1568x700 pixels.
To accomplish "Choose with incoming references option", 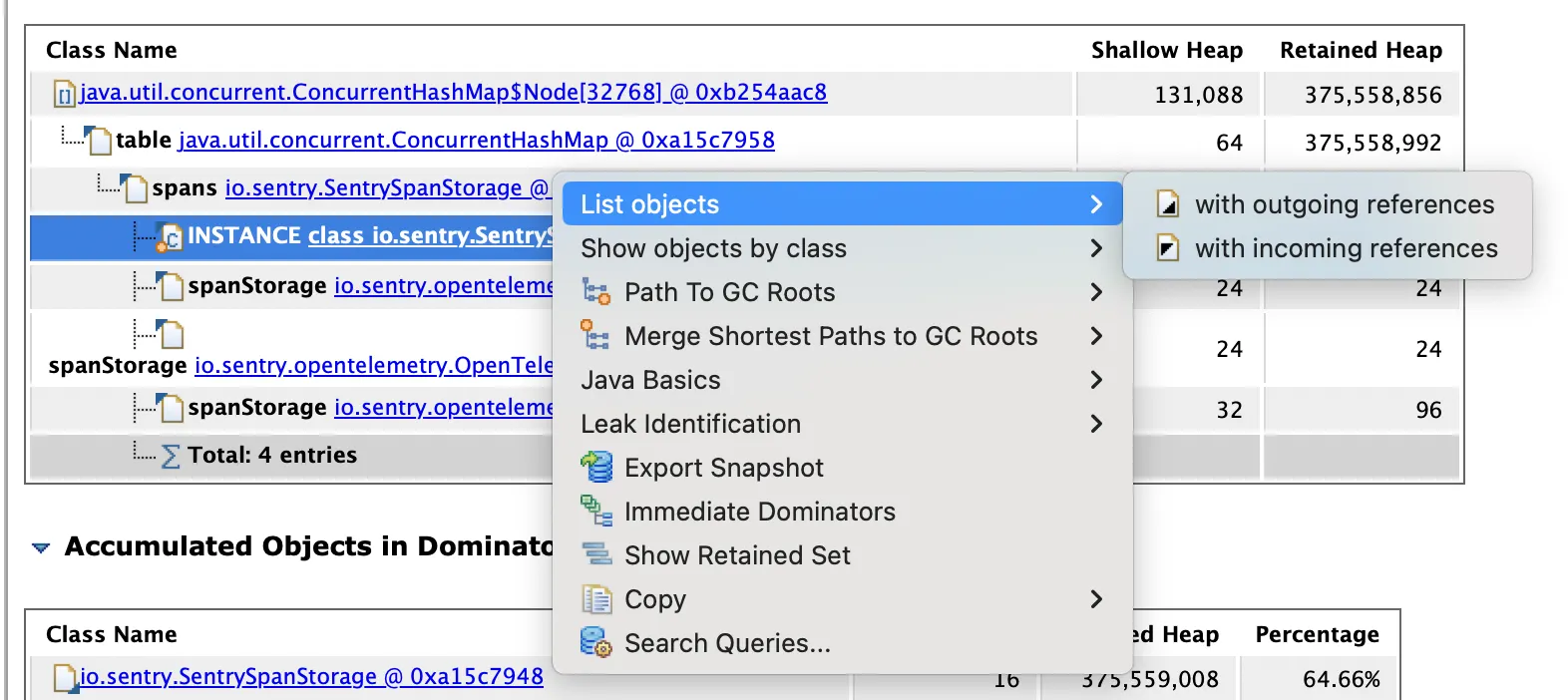I will [1346, 248].
